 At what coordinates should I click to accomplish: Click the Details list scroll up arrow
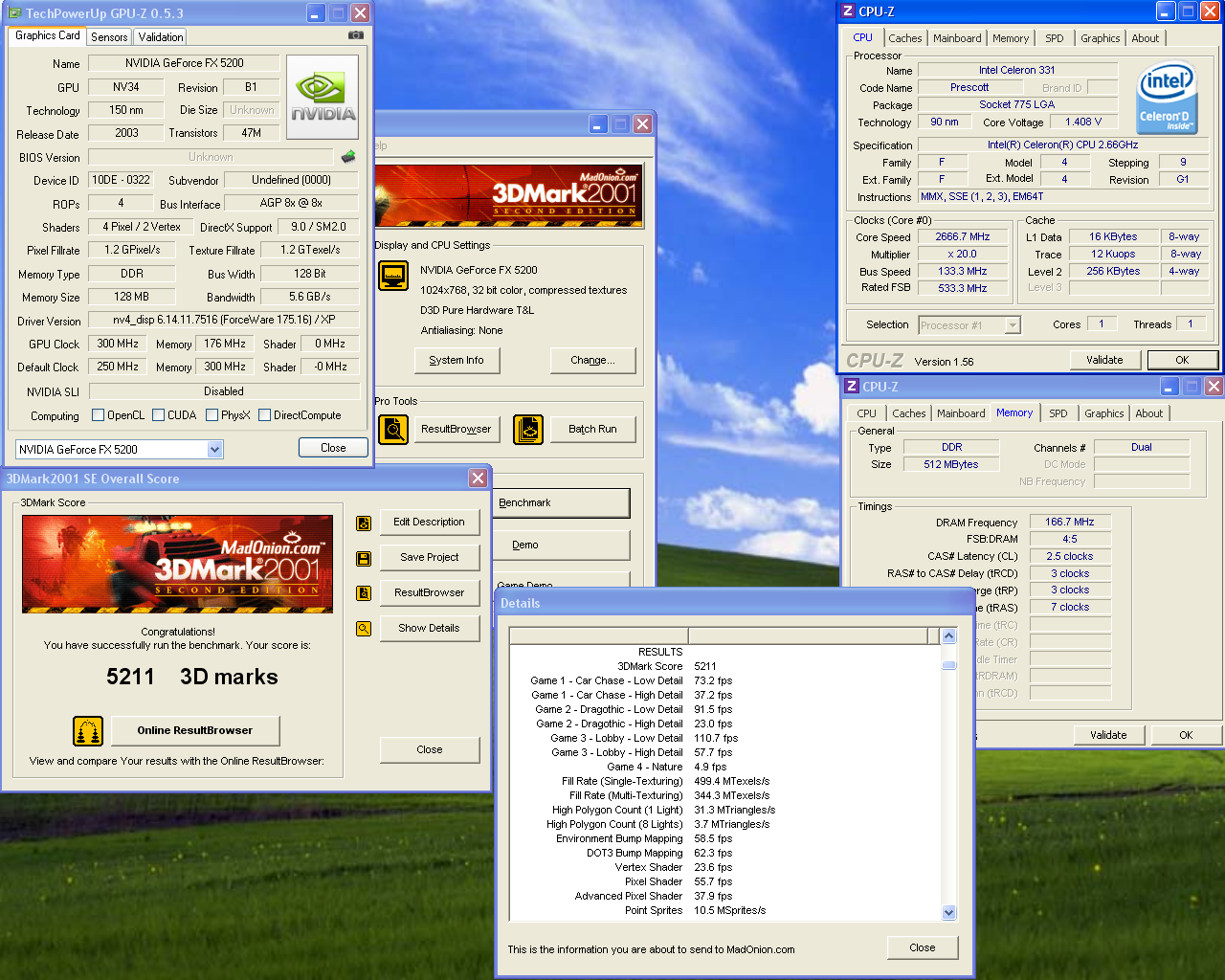coord(949,636)
